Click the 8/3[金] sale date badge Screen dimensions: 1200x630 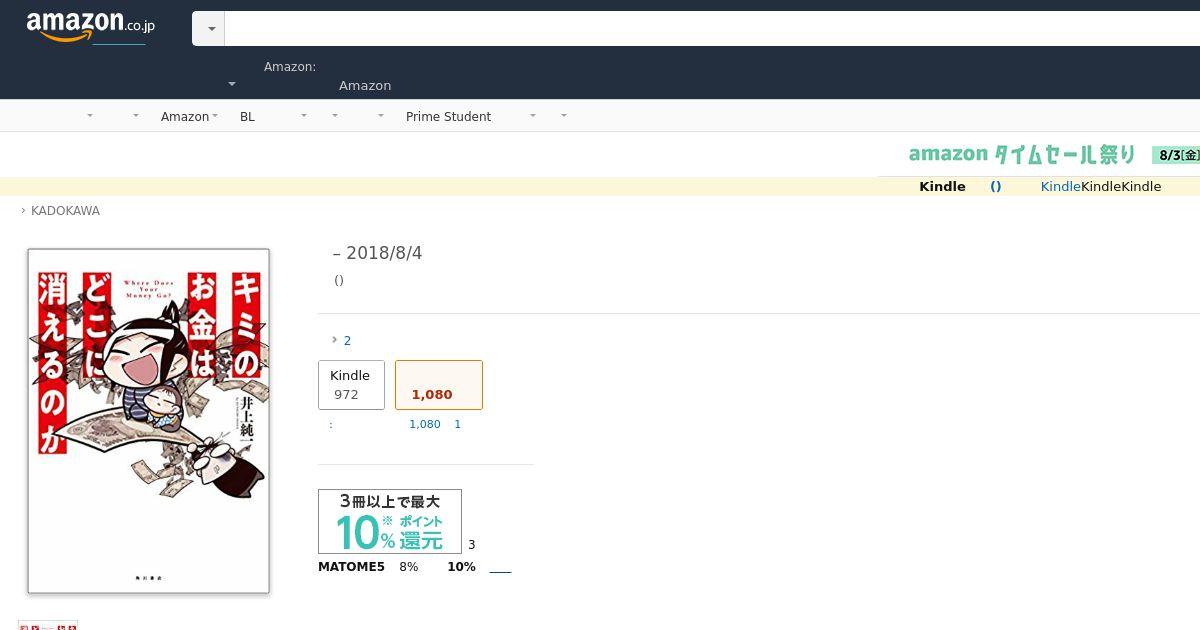click(1176, 155)
